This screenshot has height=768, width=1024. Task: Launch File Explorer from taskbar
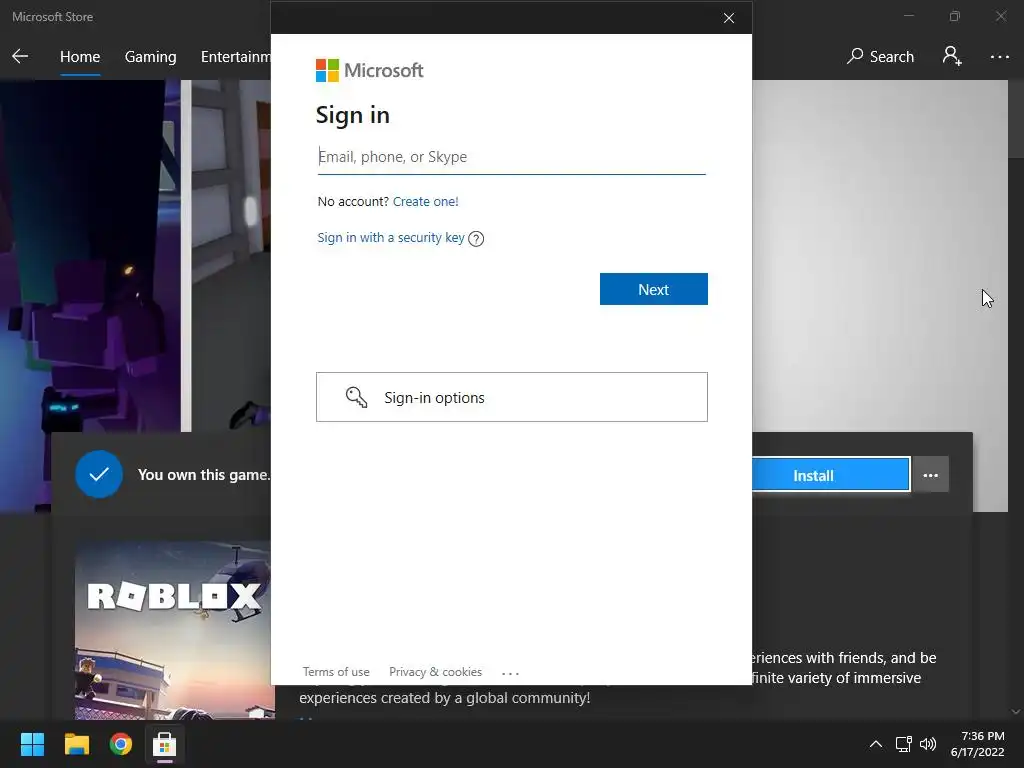click(76, 744)
